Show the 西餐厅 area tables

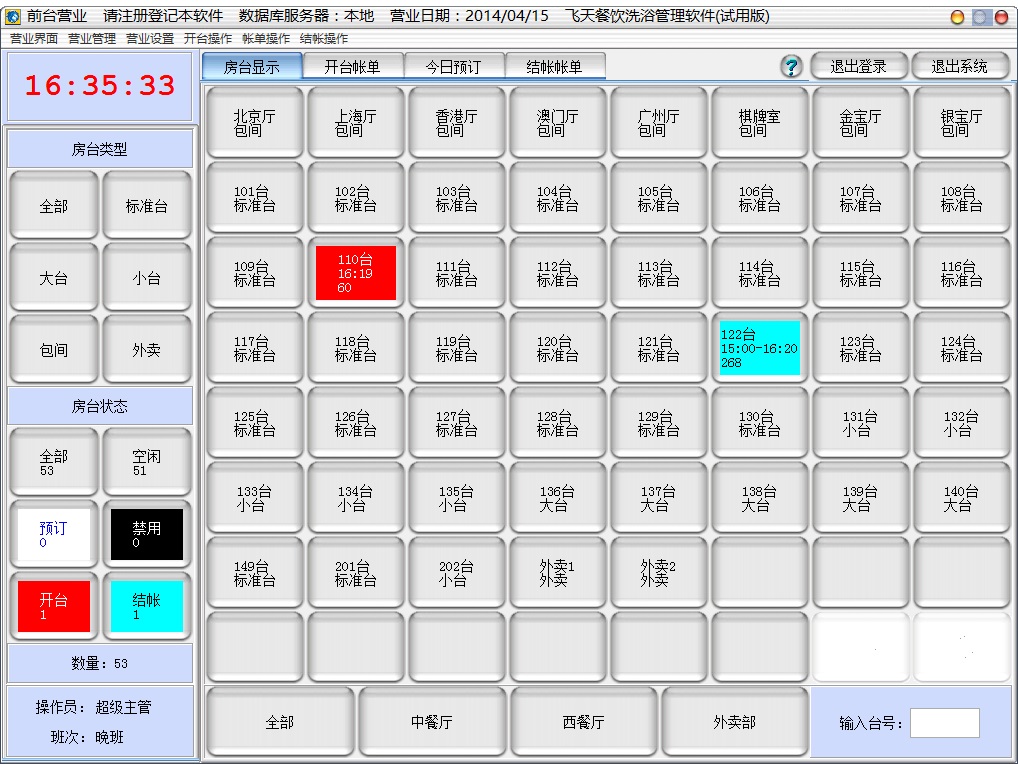coord(584,722)
